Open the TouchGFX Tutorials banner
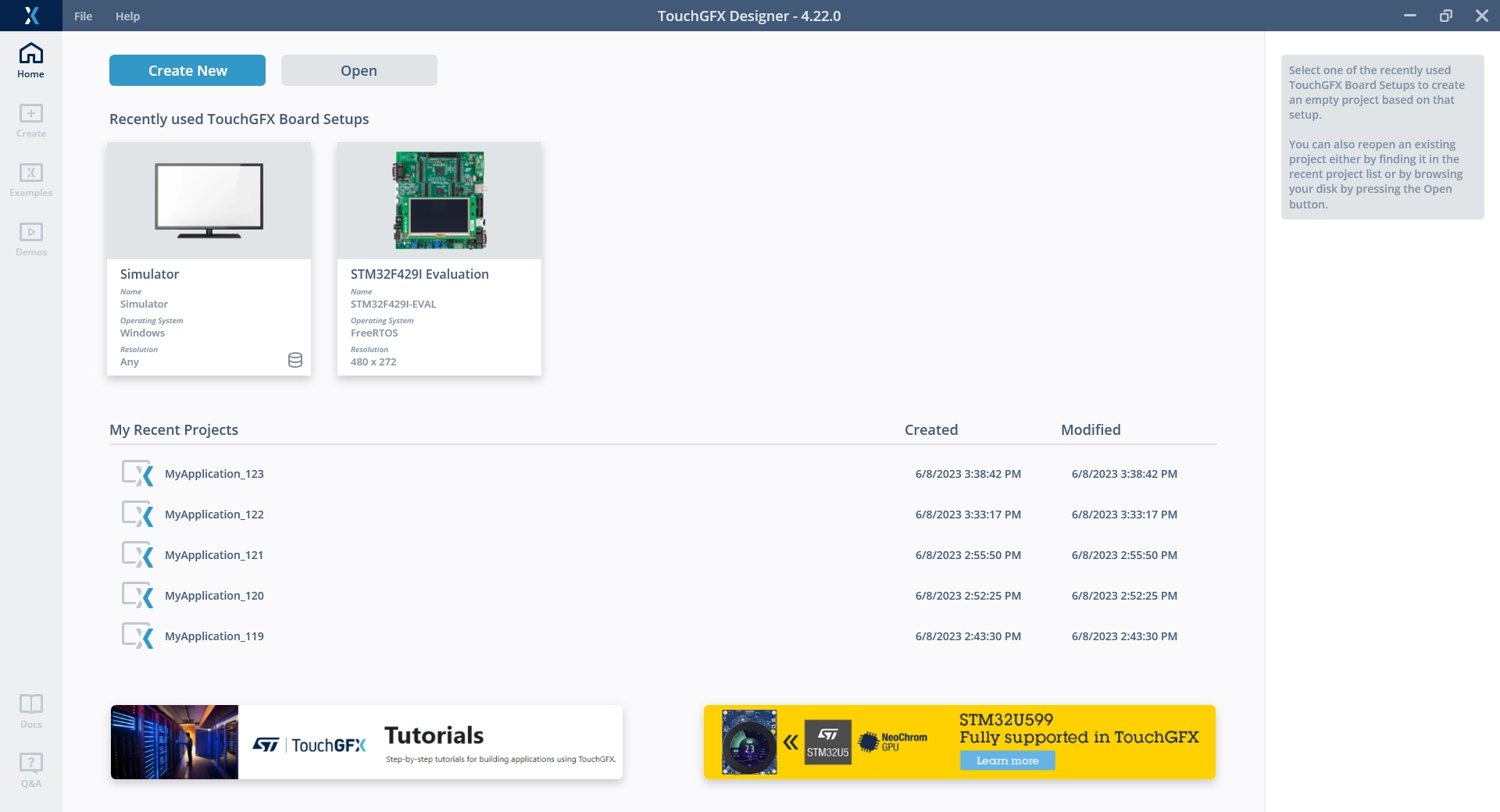 click(x=366, y=742)
